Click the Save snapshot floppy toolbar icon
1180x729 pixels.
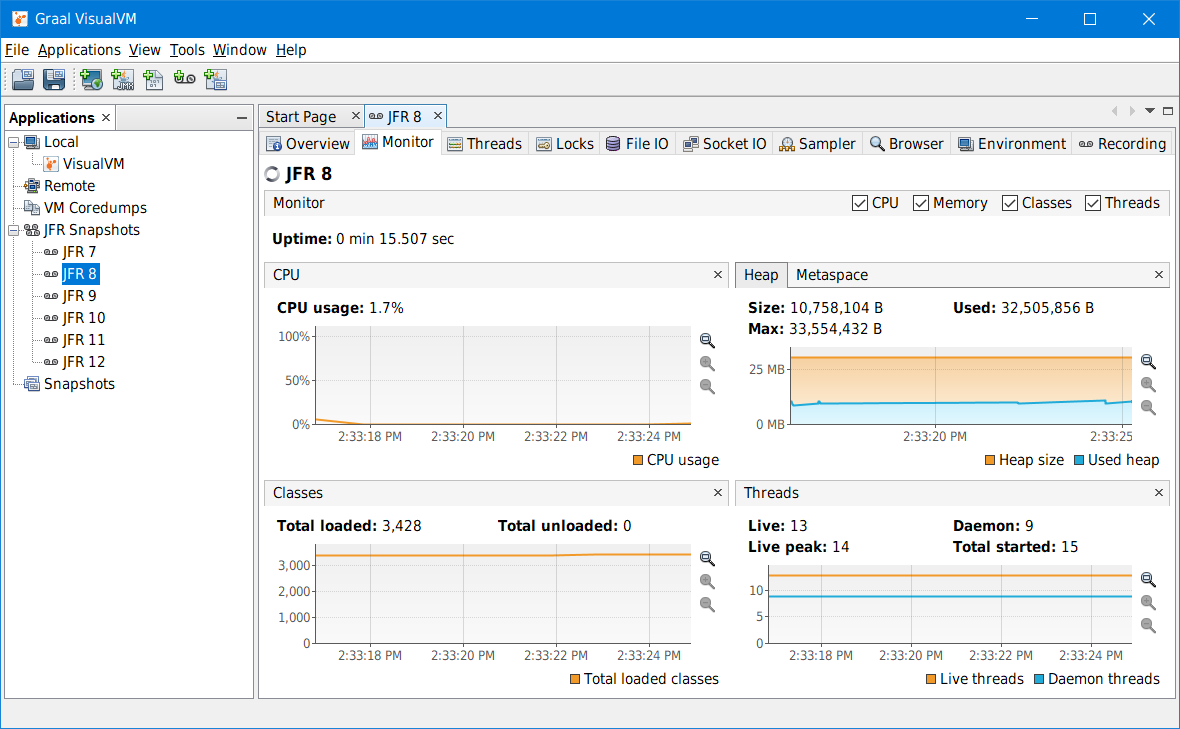click(54, 79)
